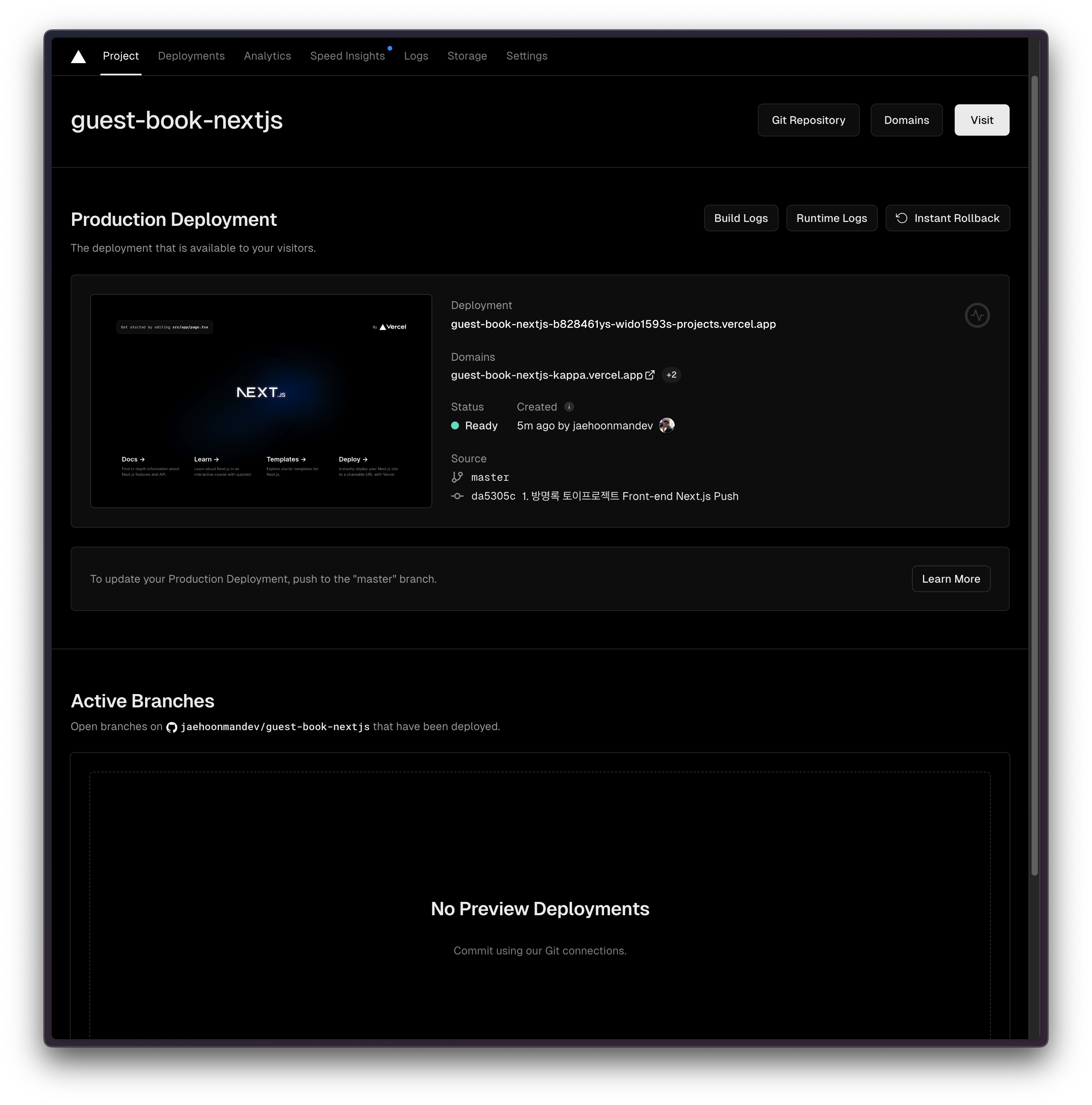Click the '5m ago by jaehoonmandev' text
Viewport: 1092px width, 1105px height.
tap(584, 426)
